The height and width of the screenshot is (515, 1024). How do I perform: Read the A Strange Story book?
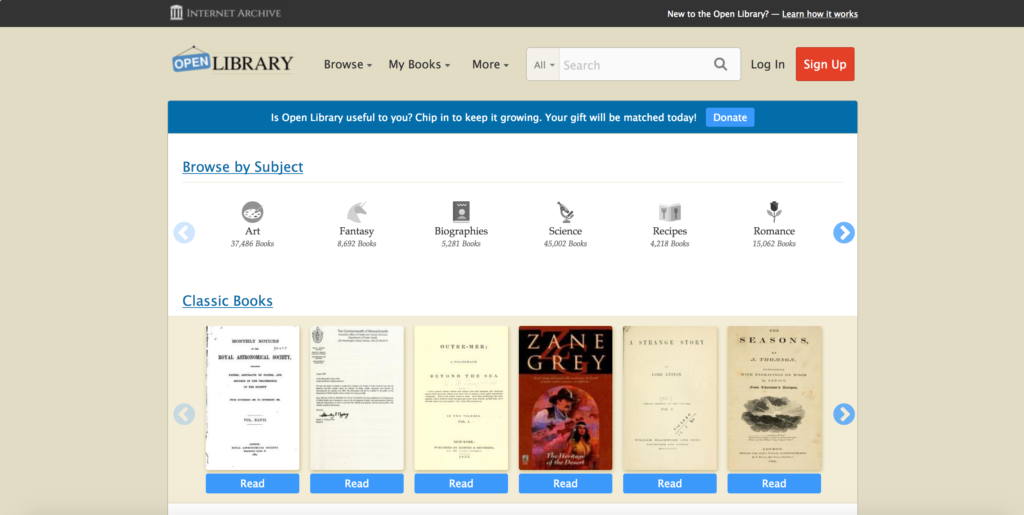click(x=670, y=484)
